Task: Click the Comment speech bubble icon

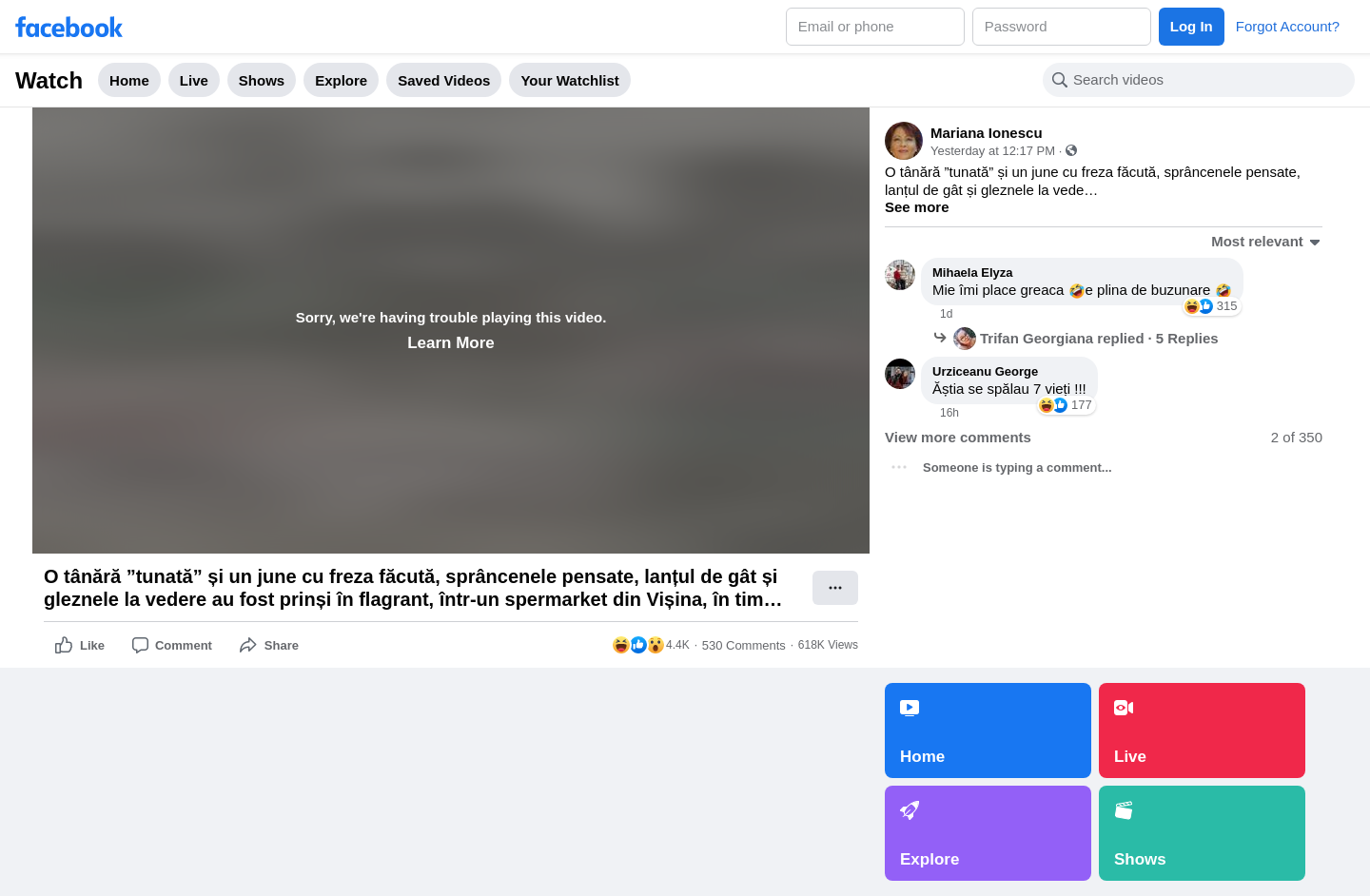Action: (x=140, y=645)
